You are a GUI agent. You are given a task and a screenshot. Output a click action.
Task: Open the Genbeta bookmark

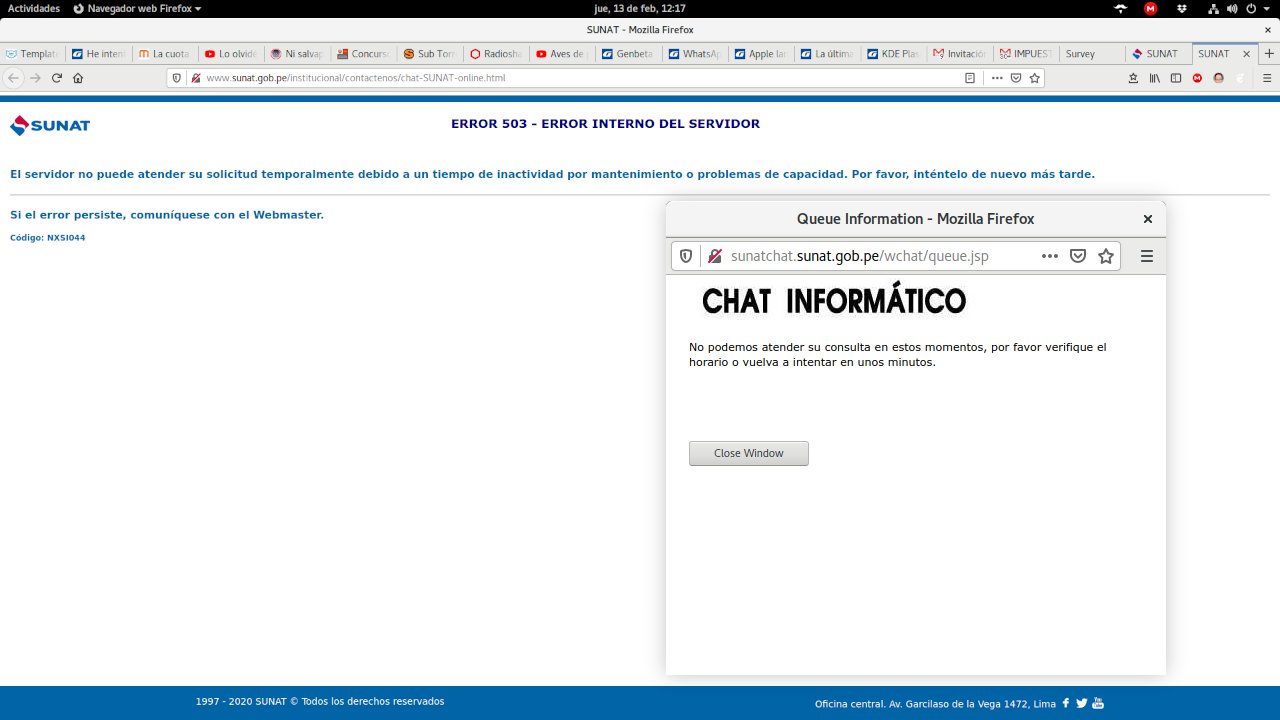pyautogui.click(x=627, y=53)
